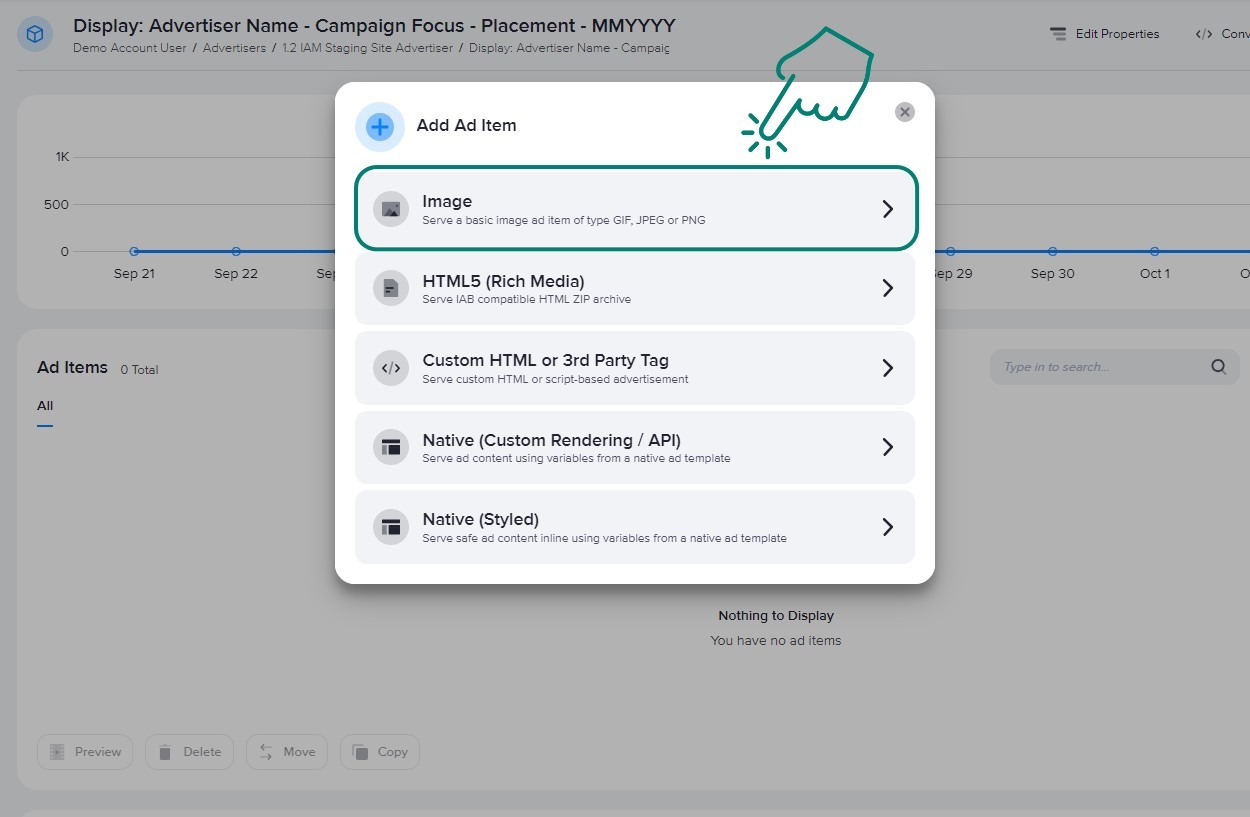Click the Sep 22 data point on chart

236,252
